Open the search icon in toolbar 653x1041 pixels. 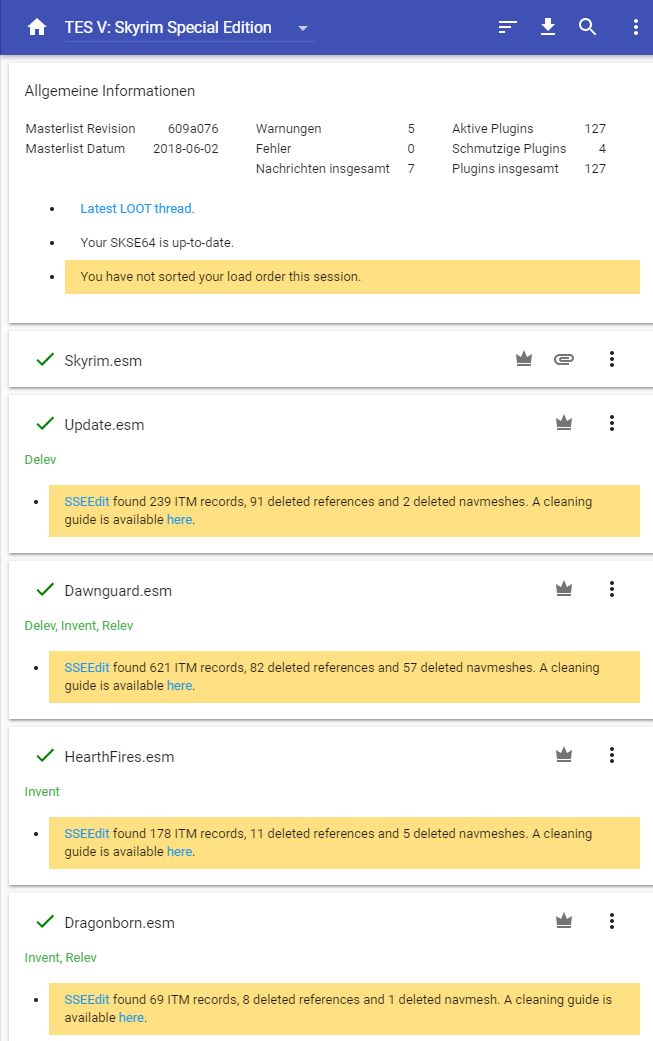[x=588, y=28]
